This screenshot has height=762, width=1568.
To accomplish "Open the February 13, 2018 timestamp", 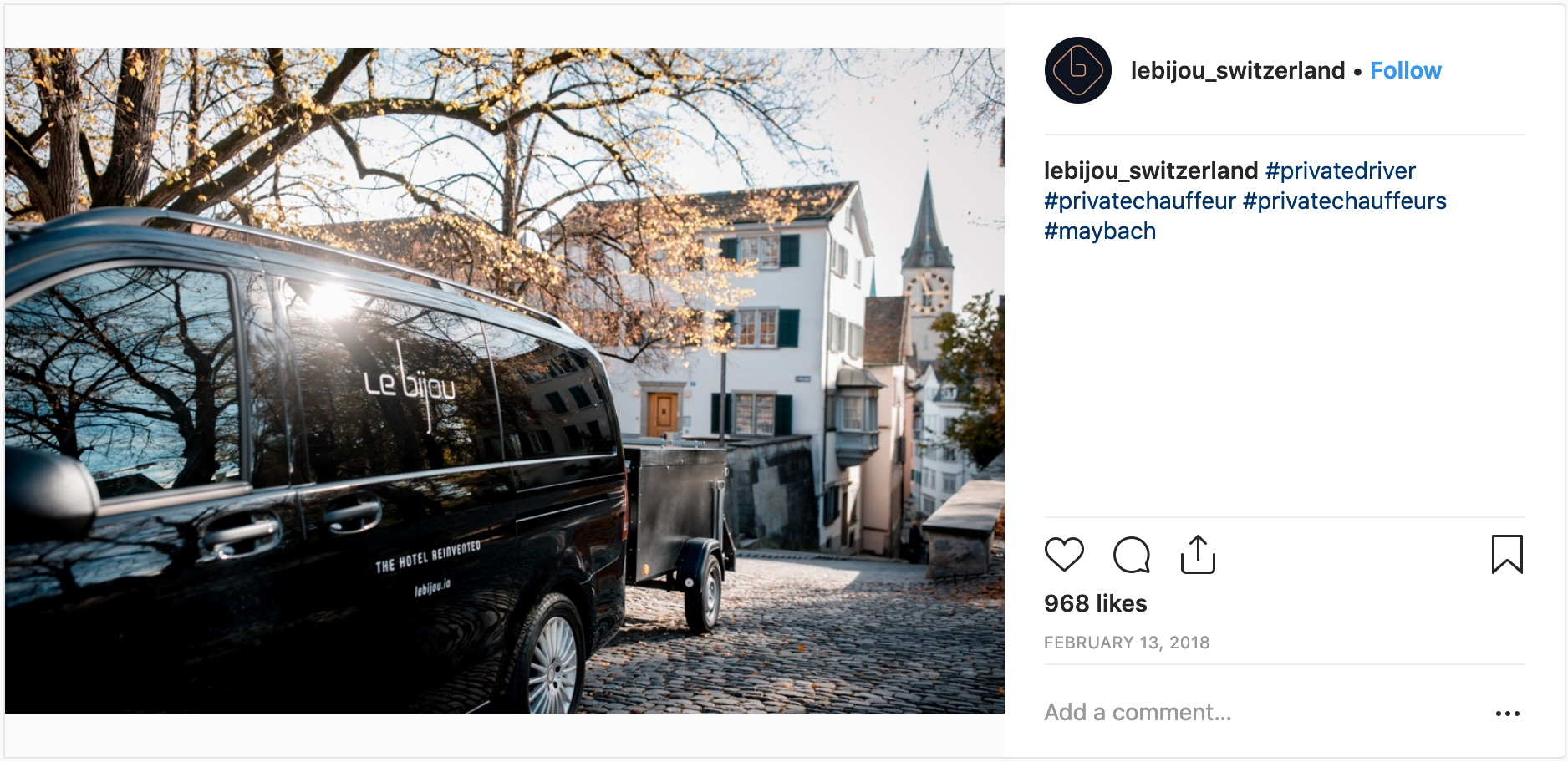I will coord(1127,643).
